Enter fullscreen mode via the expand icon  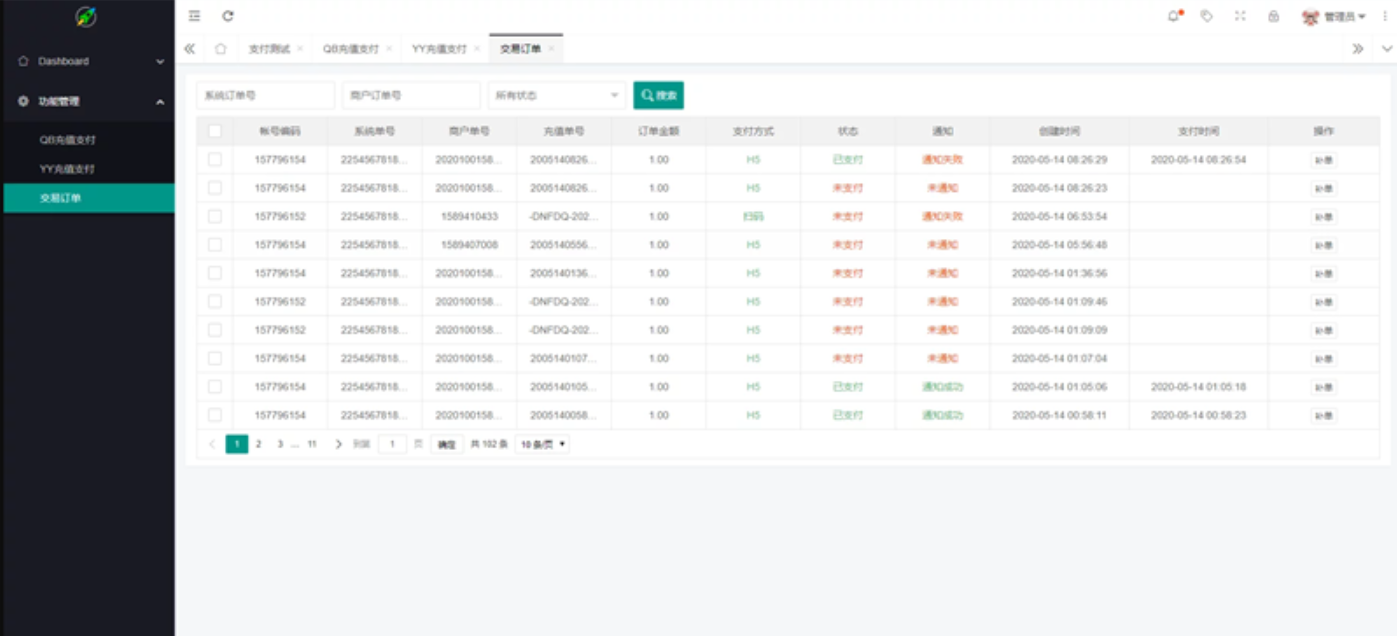click(x=1240, y=16)
